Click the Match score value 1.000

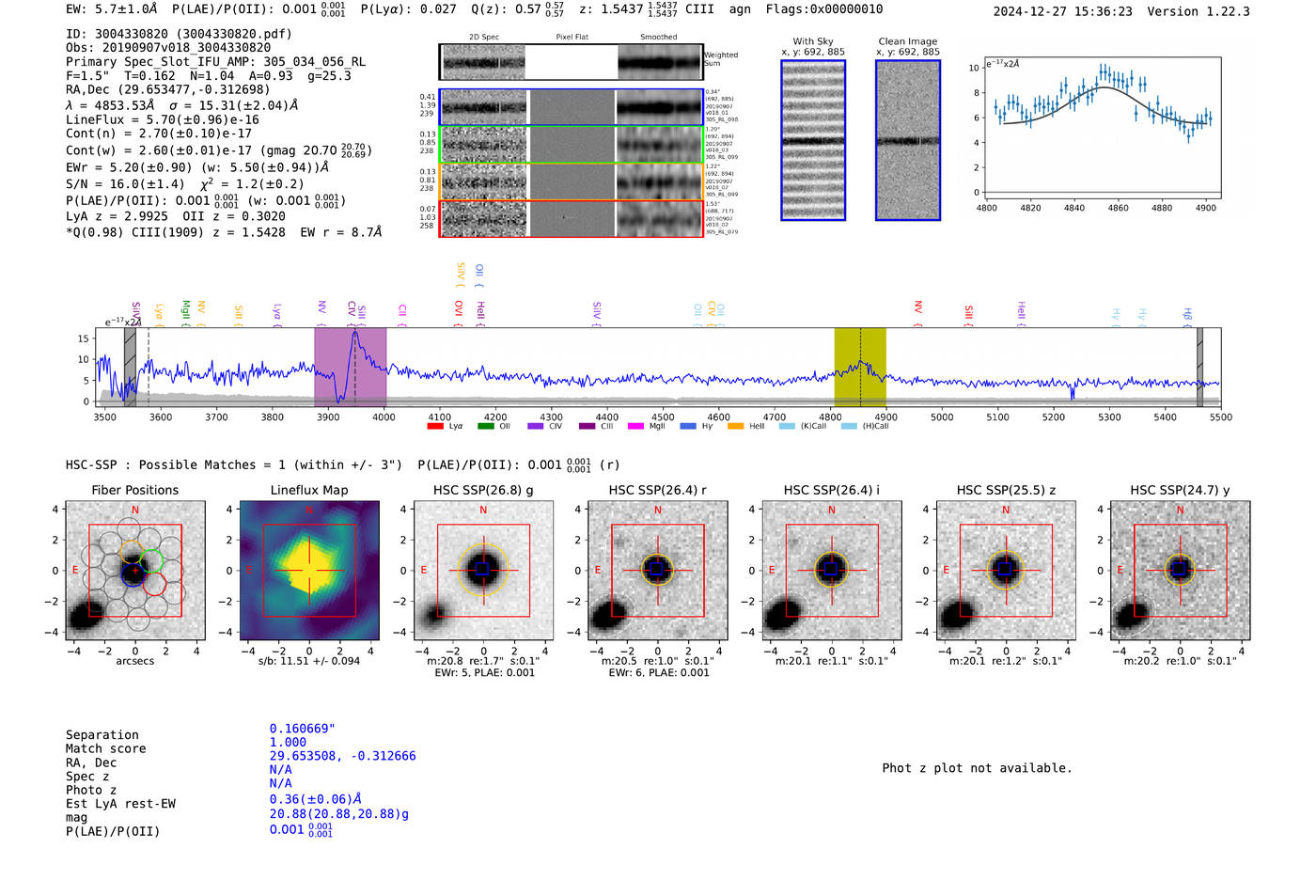(x=288, y=743)
